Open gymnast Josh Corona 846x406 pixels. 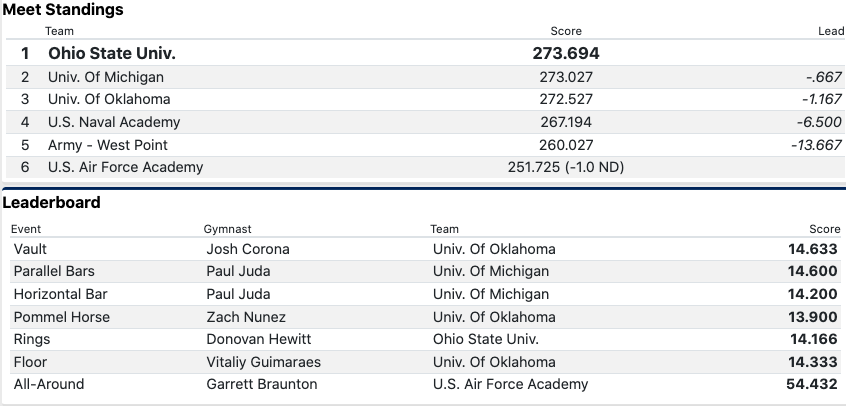pos(247,249)
